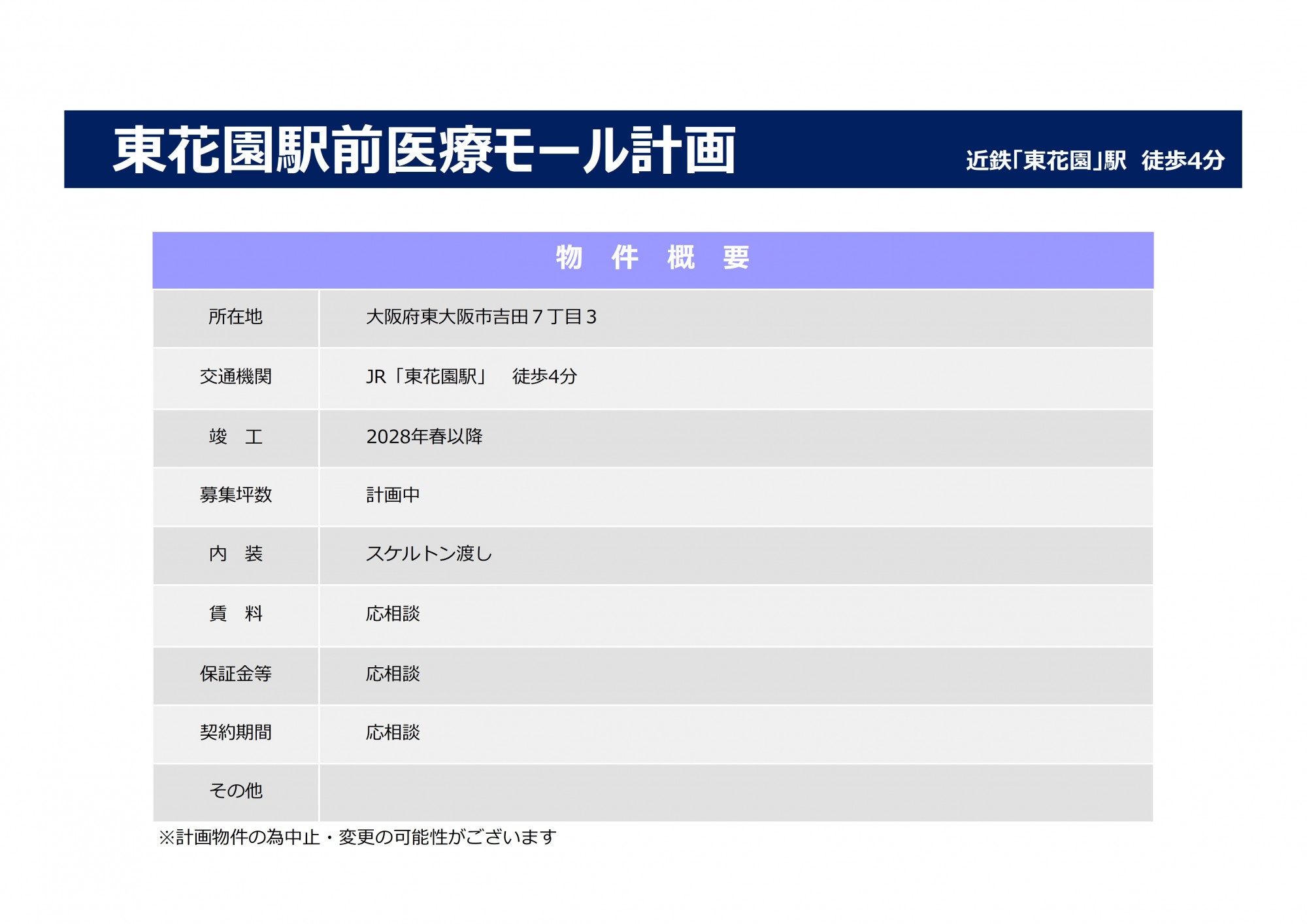
Task: Select the その他 label cell
Action: [x=235, y=791]
